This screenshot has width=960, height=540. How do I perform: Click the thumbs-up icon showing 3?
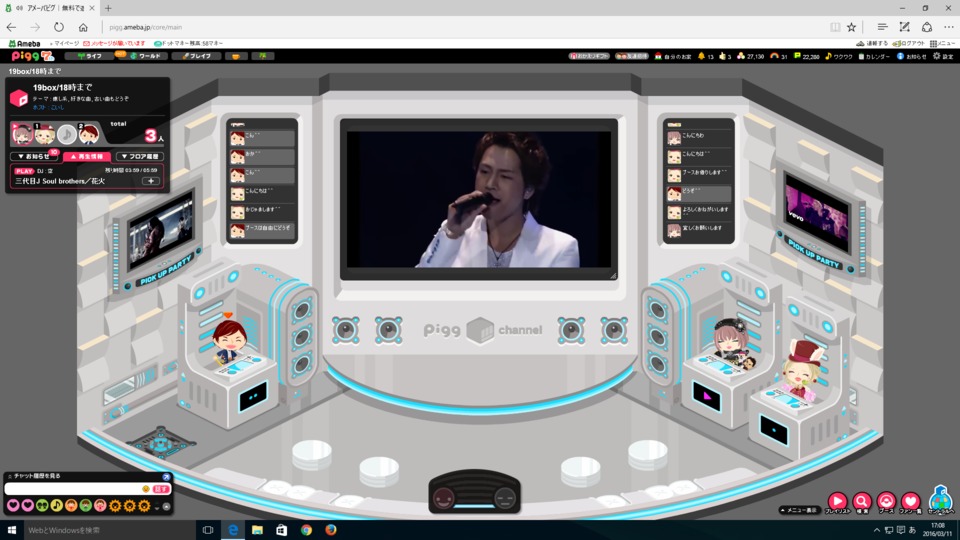click(722, 56)
